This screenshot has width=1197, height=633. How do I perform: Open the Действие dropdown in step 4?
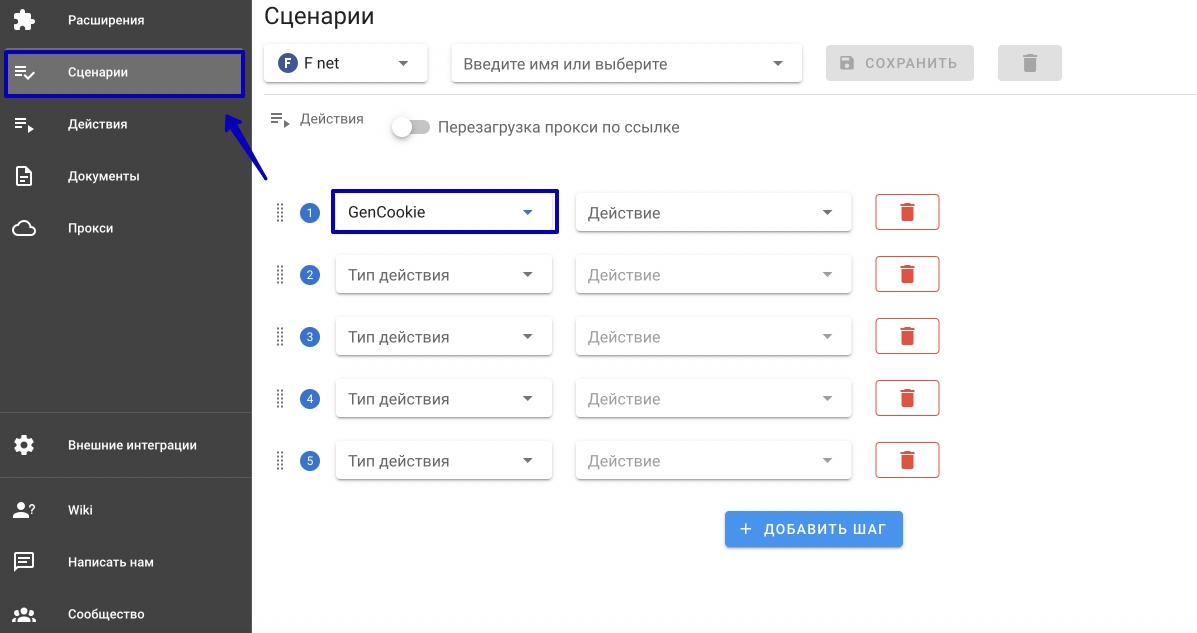(713, 399)
